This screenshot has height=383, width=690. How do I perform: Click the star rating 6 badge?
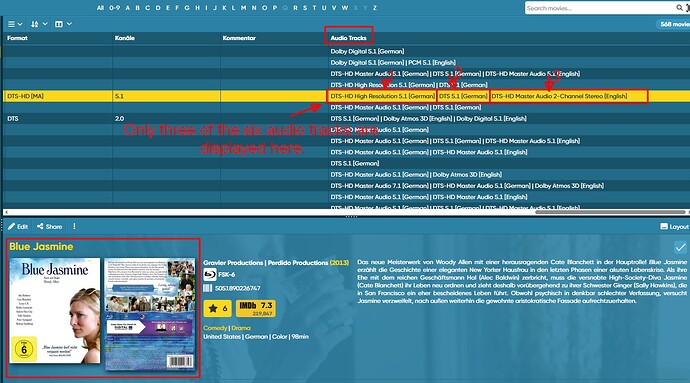[217, 308]
